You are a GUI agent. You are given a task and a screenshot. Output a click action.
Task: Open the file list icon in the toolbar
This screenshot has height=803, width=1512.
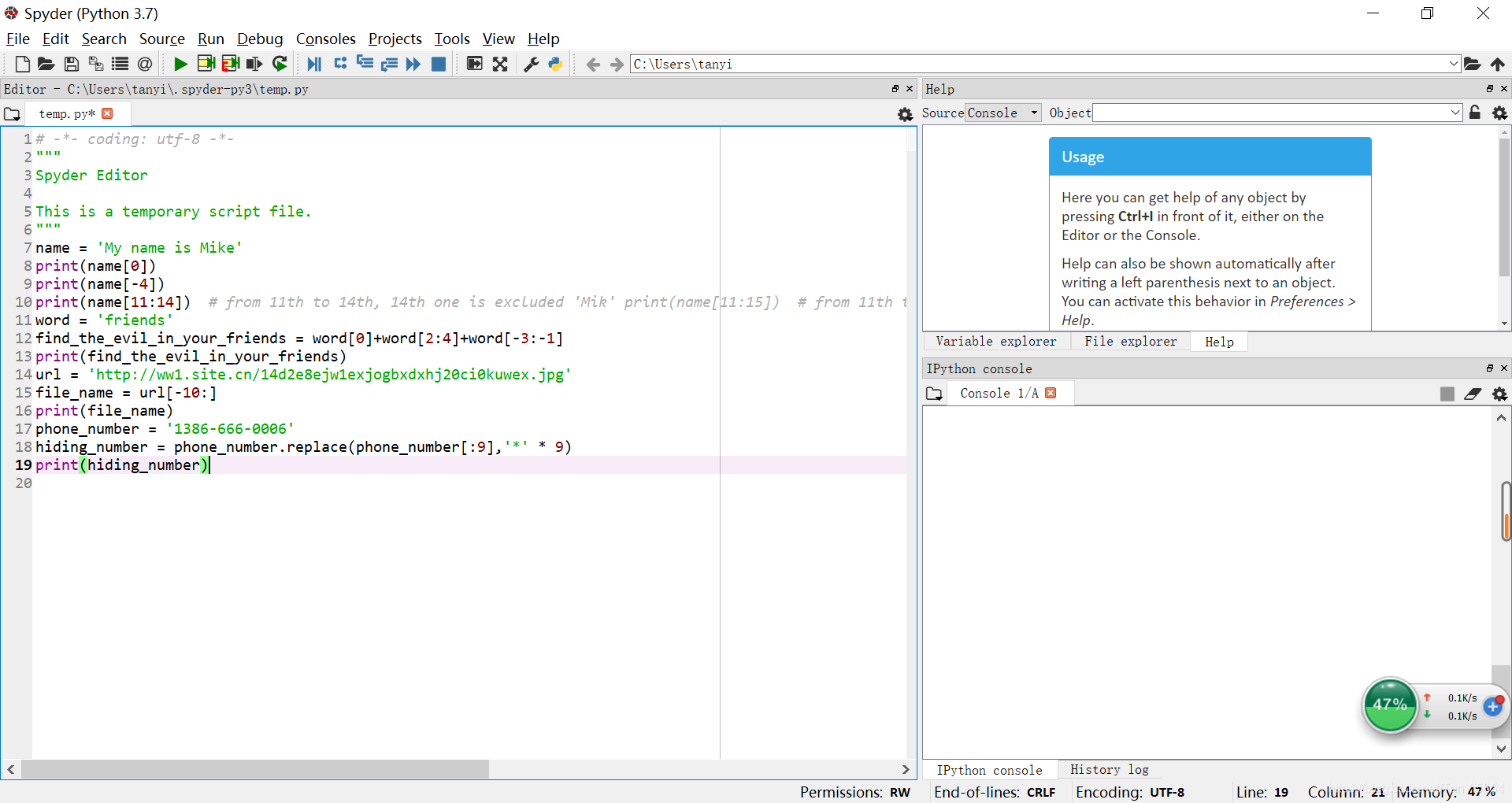click(120, 64)
